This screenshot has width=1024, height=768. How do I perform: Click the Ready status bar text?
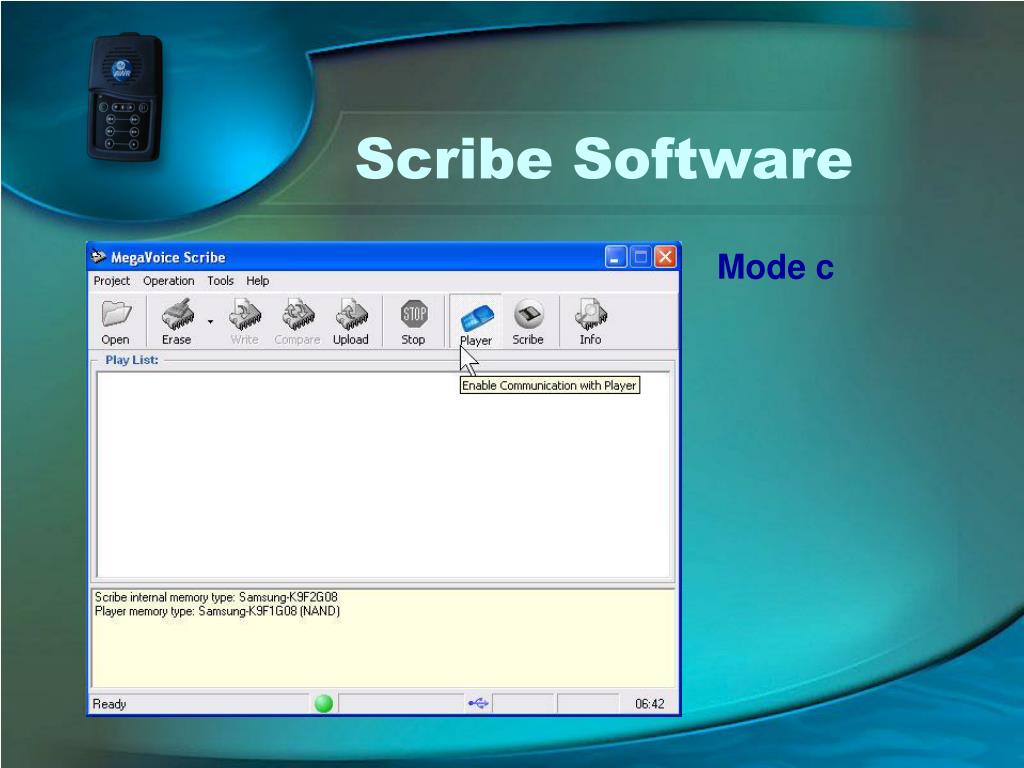pos(109,704)
